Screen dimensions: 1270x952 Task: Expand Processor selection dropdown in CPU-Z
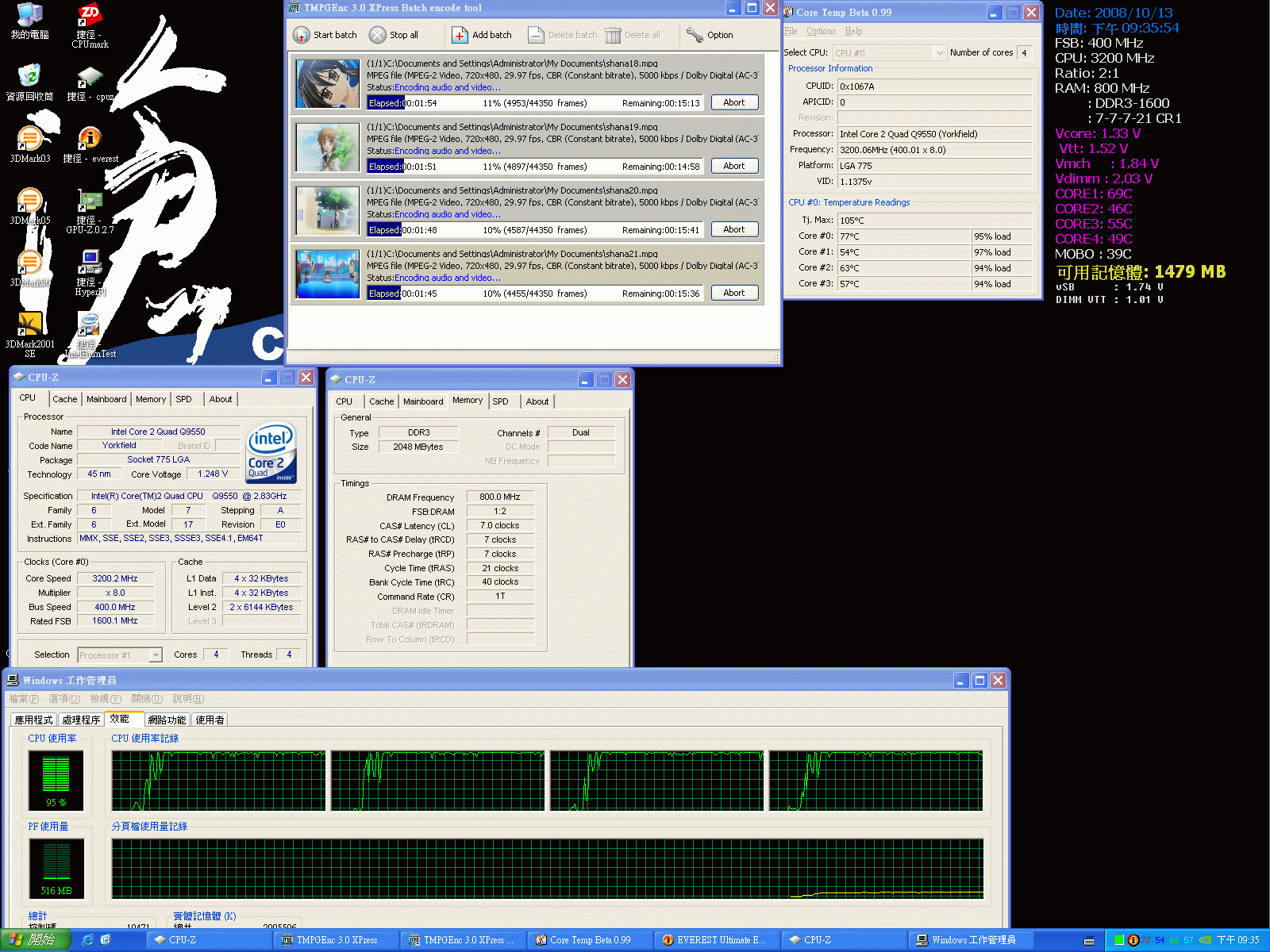click(x=156, y=655)
